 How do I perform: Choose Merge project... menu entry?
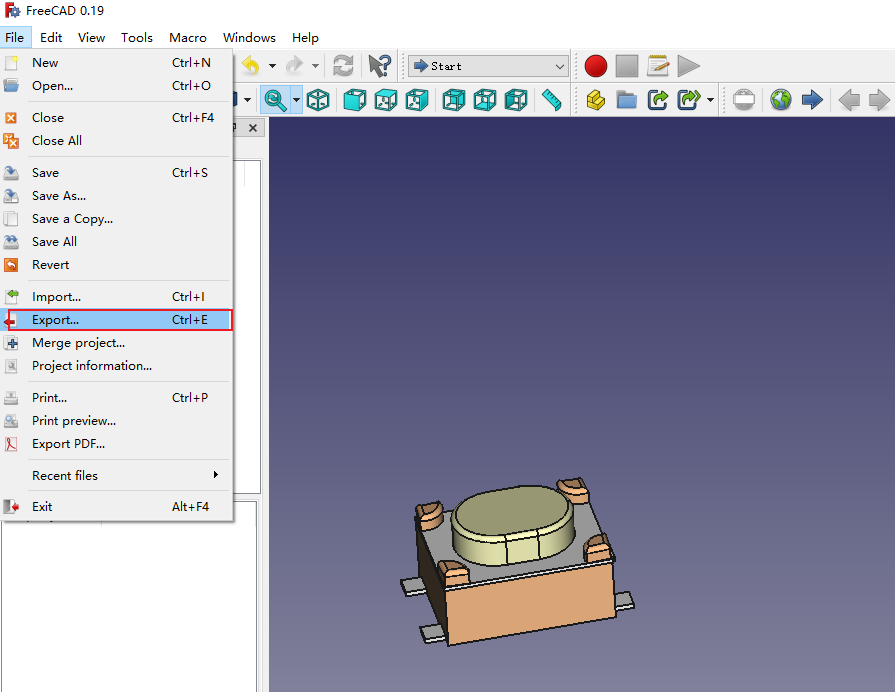[116, 343]
